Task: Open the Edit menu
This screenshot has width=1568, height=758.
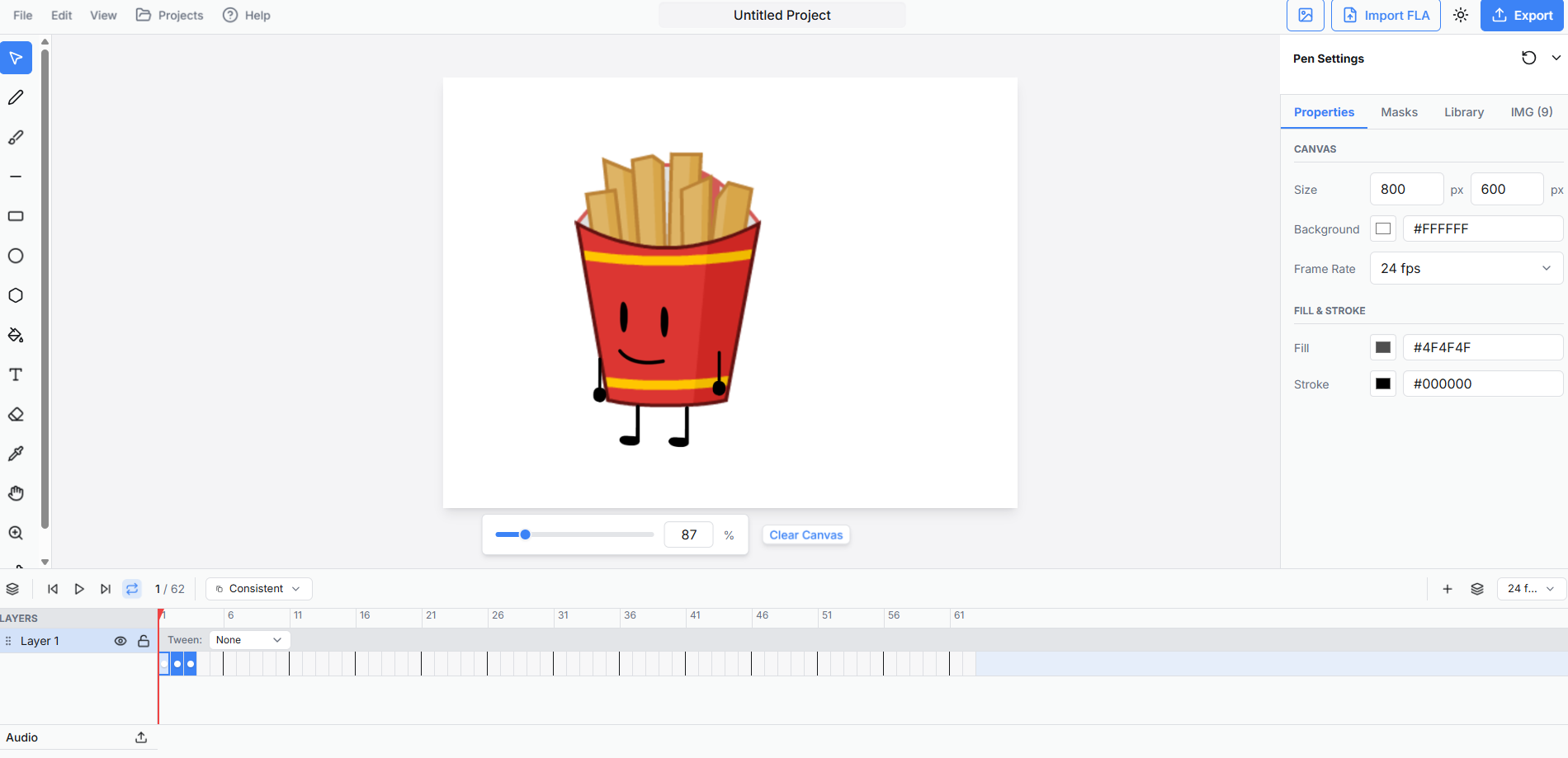Action: (x=61, y=15)
